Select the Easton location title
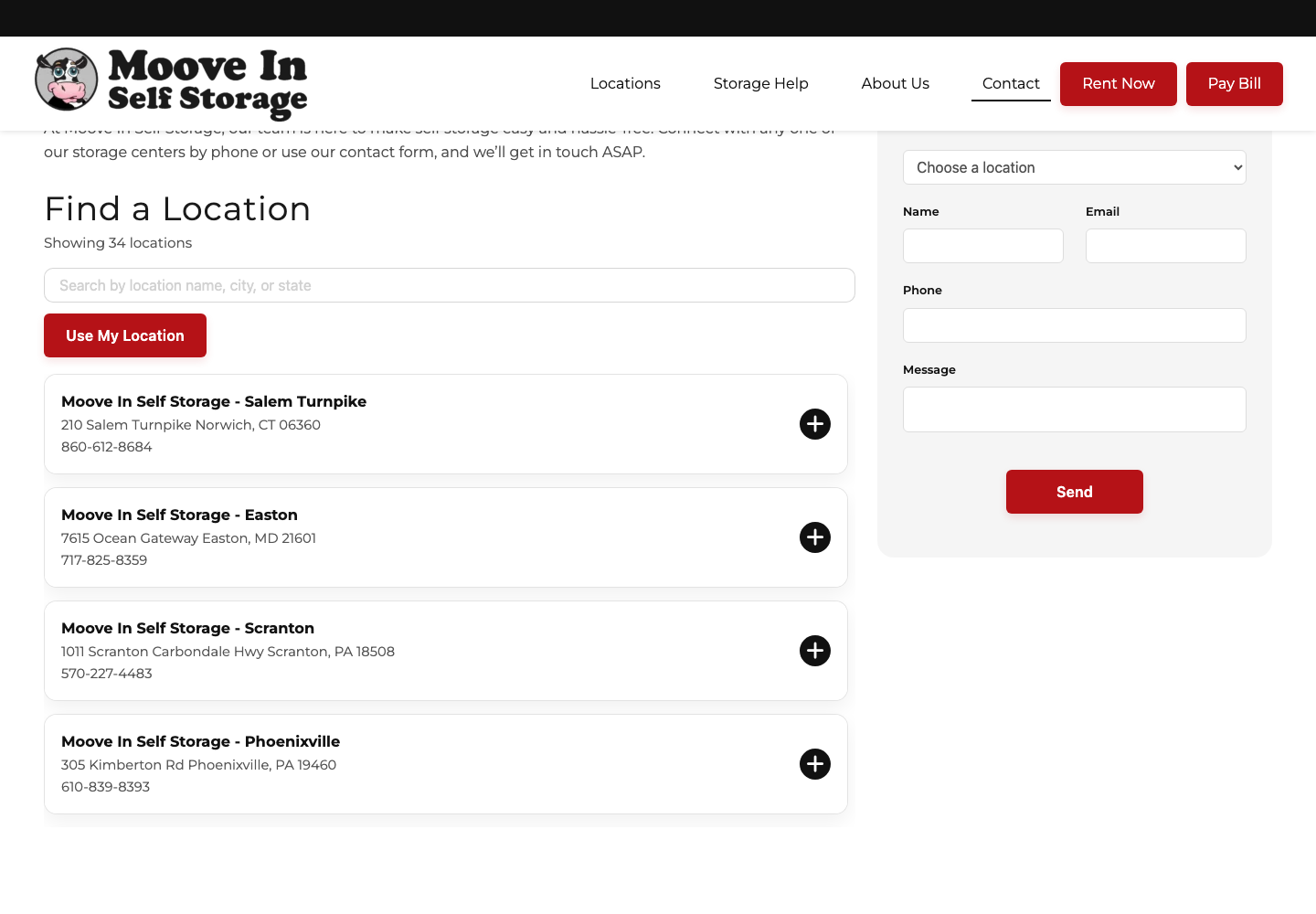1316x914 pixels. pos(179,515)
